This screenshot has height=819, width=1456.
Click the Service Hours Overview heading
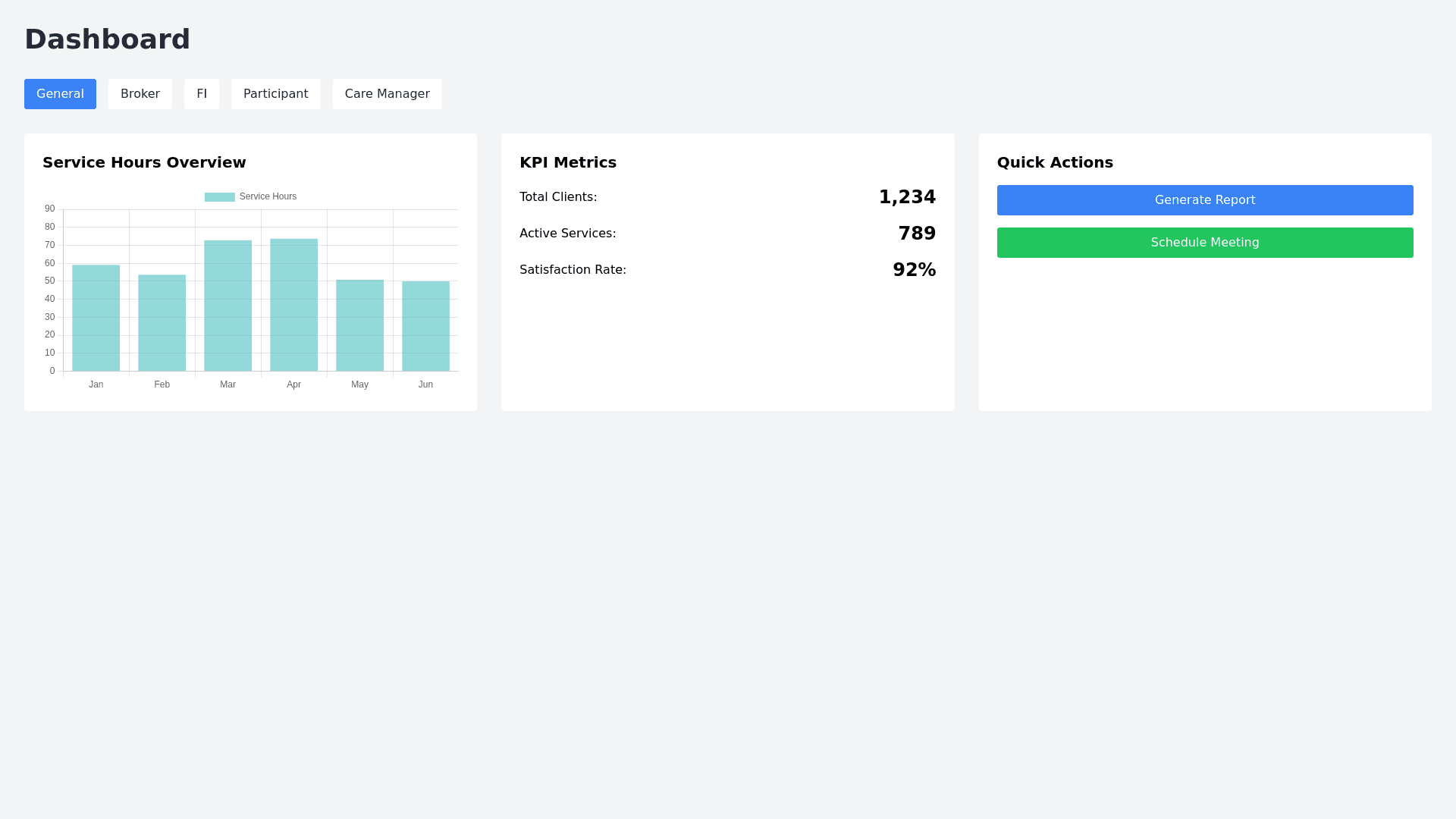(x=144, y=162)
